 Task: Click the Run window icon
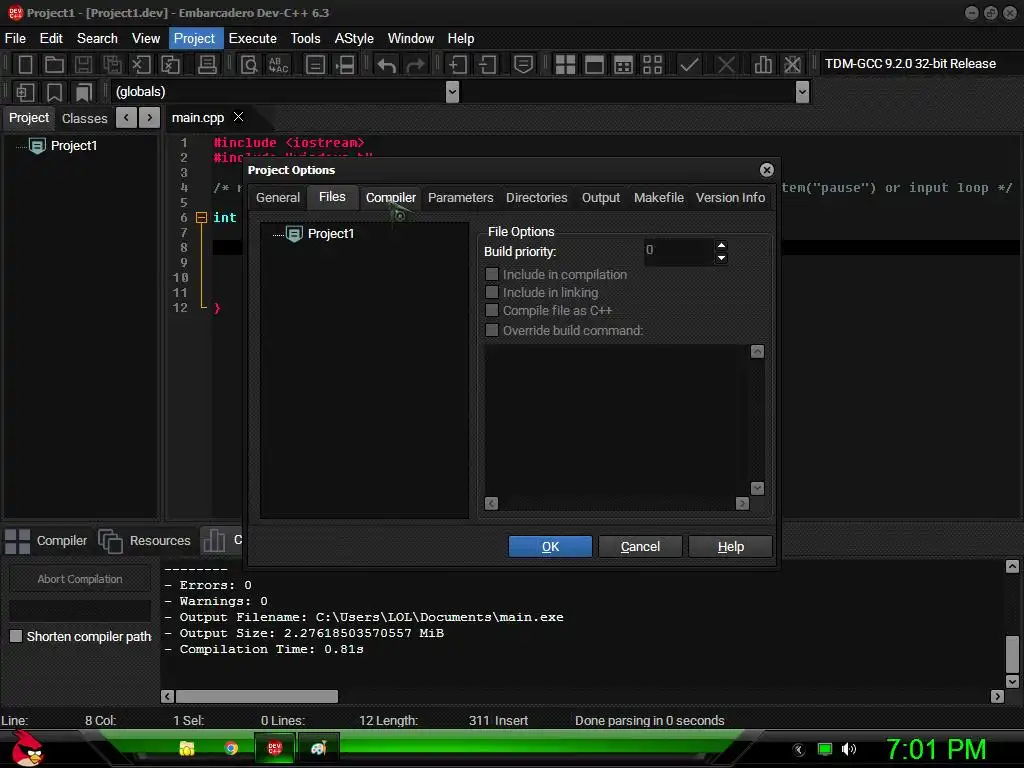click(x=594, y=64)
